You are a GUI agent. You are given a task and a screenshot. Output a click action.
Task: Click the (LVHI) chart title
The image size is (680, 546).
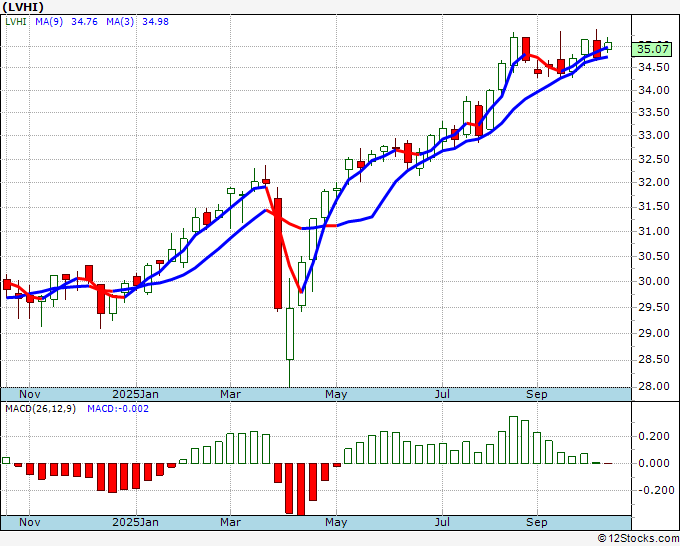pos(23,7)
